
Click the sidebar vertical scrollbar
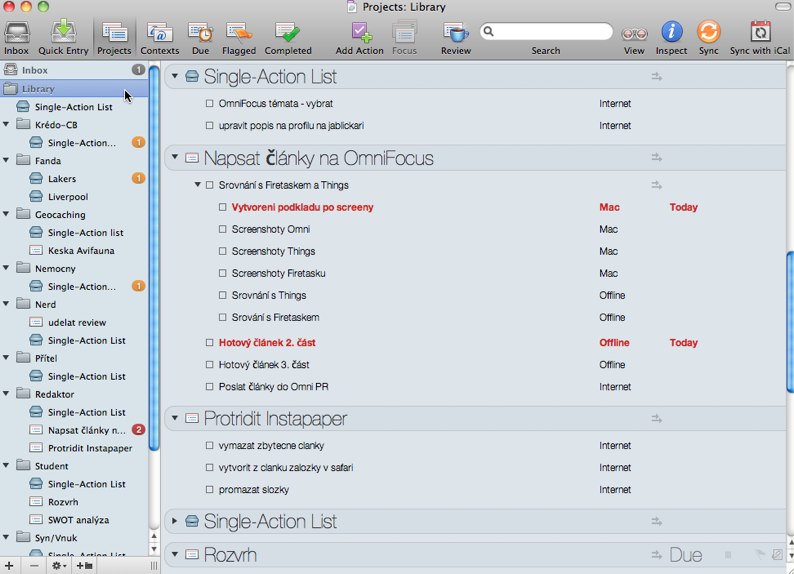154,258
